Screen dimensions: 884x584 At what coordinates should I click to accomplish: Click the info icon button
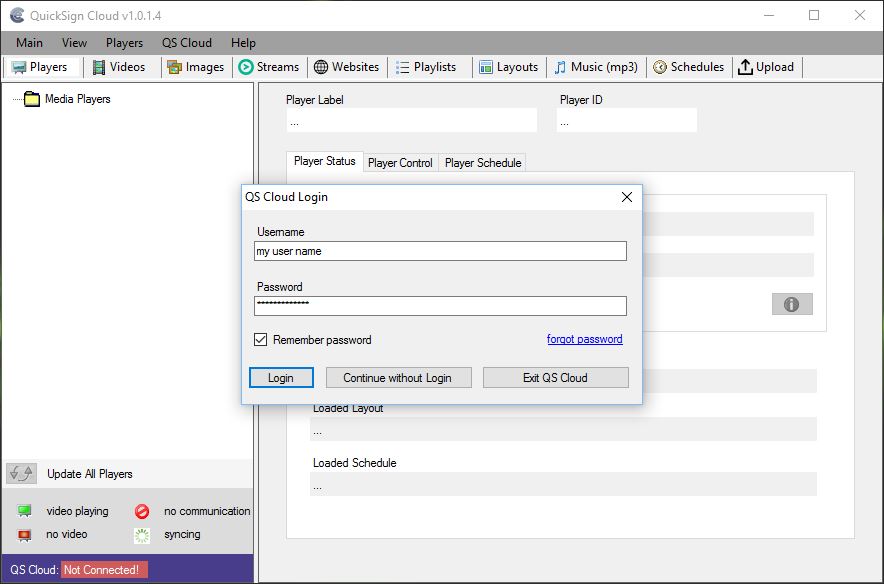pyautogui.click(x=792, y=304)
